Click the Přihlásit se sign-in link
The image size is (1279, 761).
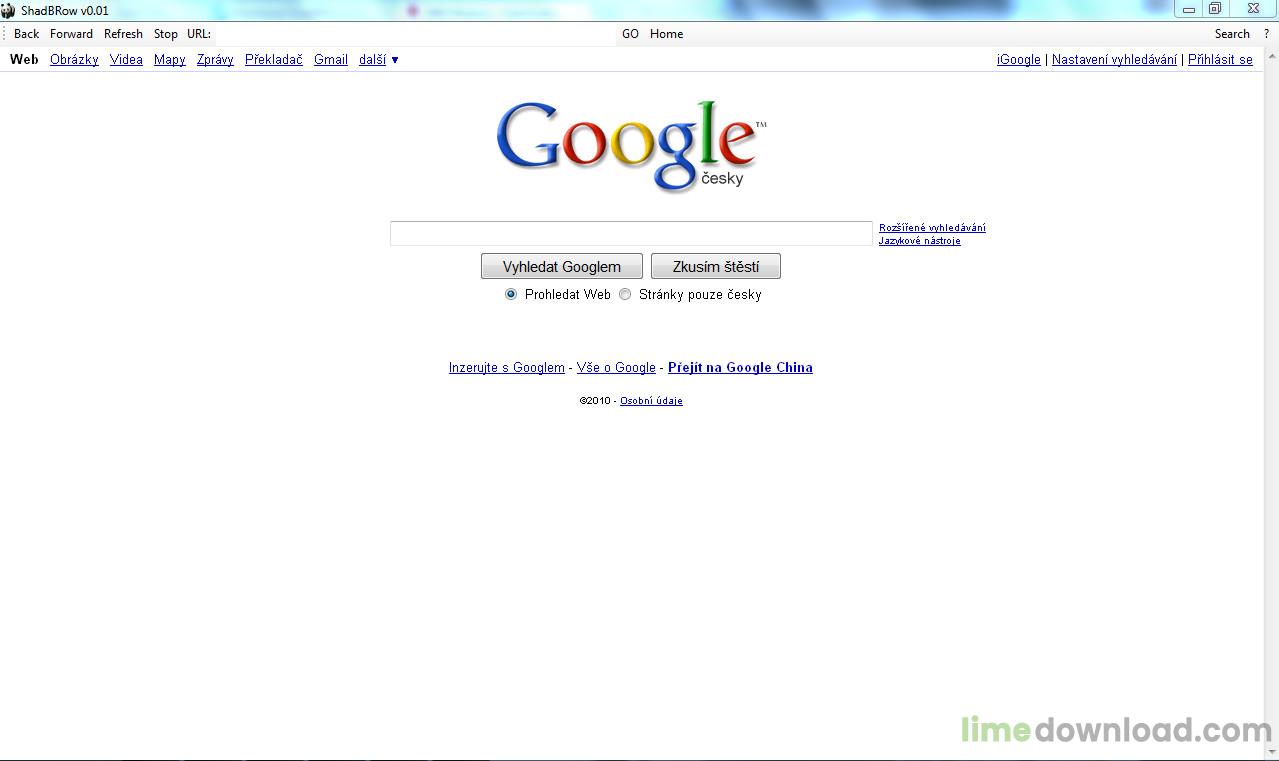pos(1220,60)
